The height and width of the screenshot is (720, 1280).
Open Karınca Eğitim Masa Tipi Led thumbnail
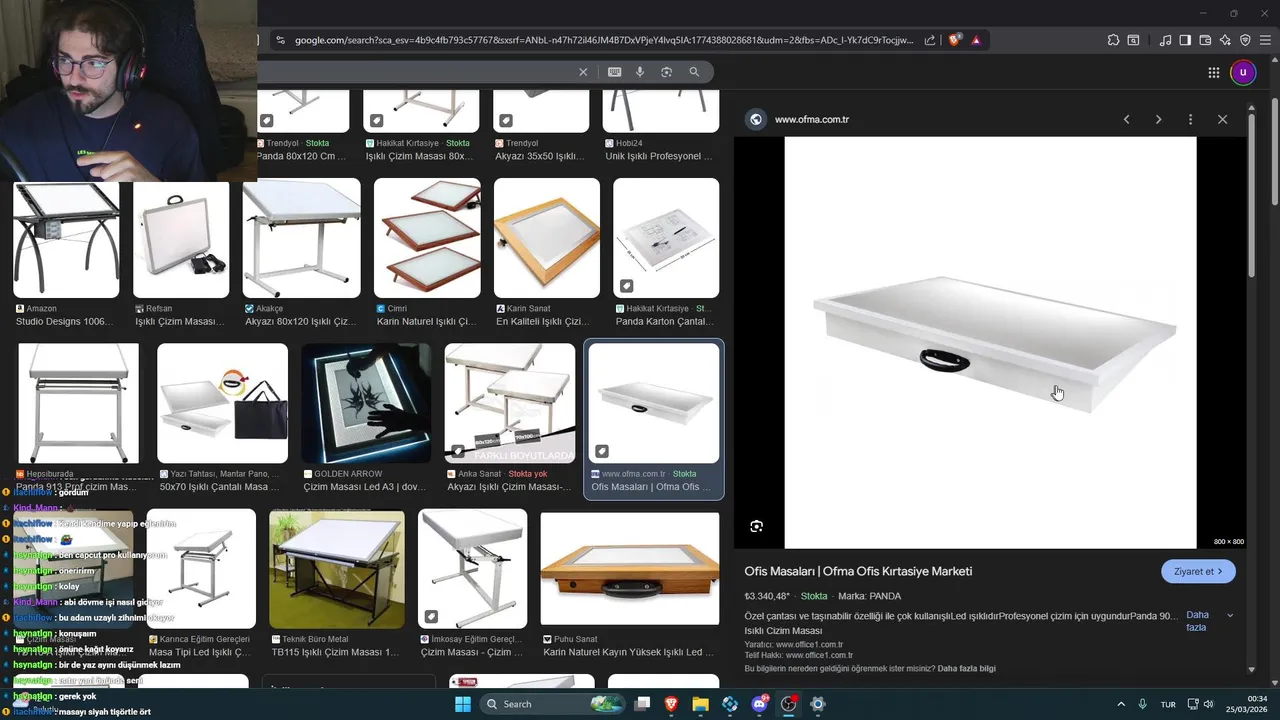coord(201,569)
